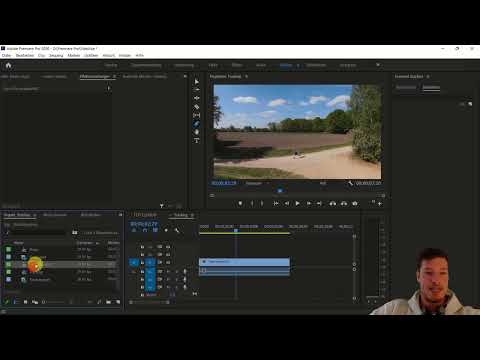Go to In point in Program monitor

tap(276, 203)
